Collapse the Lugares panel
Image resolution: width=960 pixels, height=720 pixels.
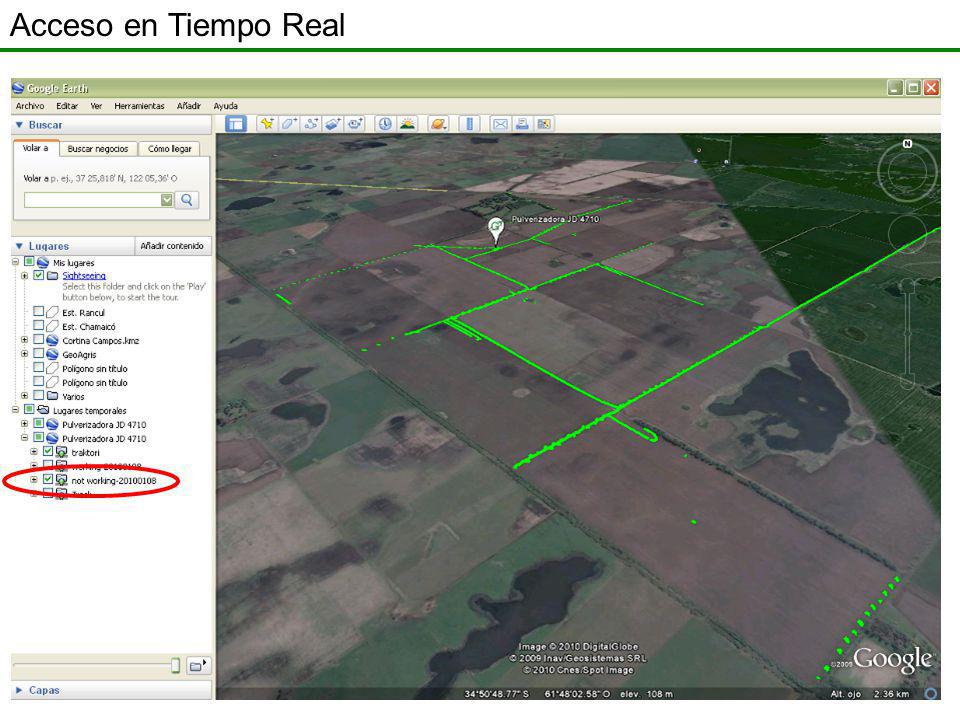19,246
